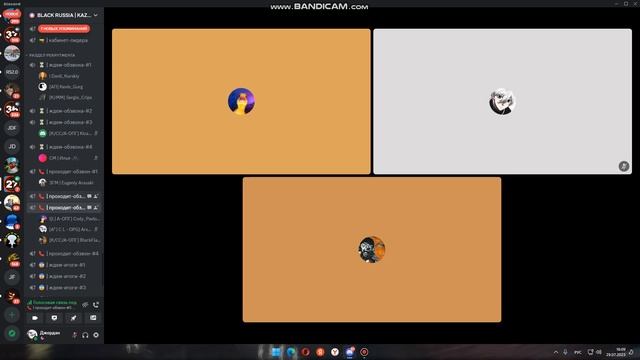Click the muted microphone badge on the gray tile
The image size is (640, 360).
click(x=624, y=166)
